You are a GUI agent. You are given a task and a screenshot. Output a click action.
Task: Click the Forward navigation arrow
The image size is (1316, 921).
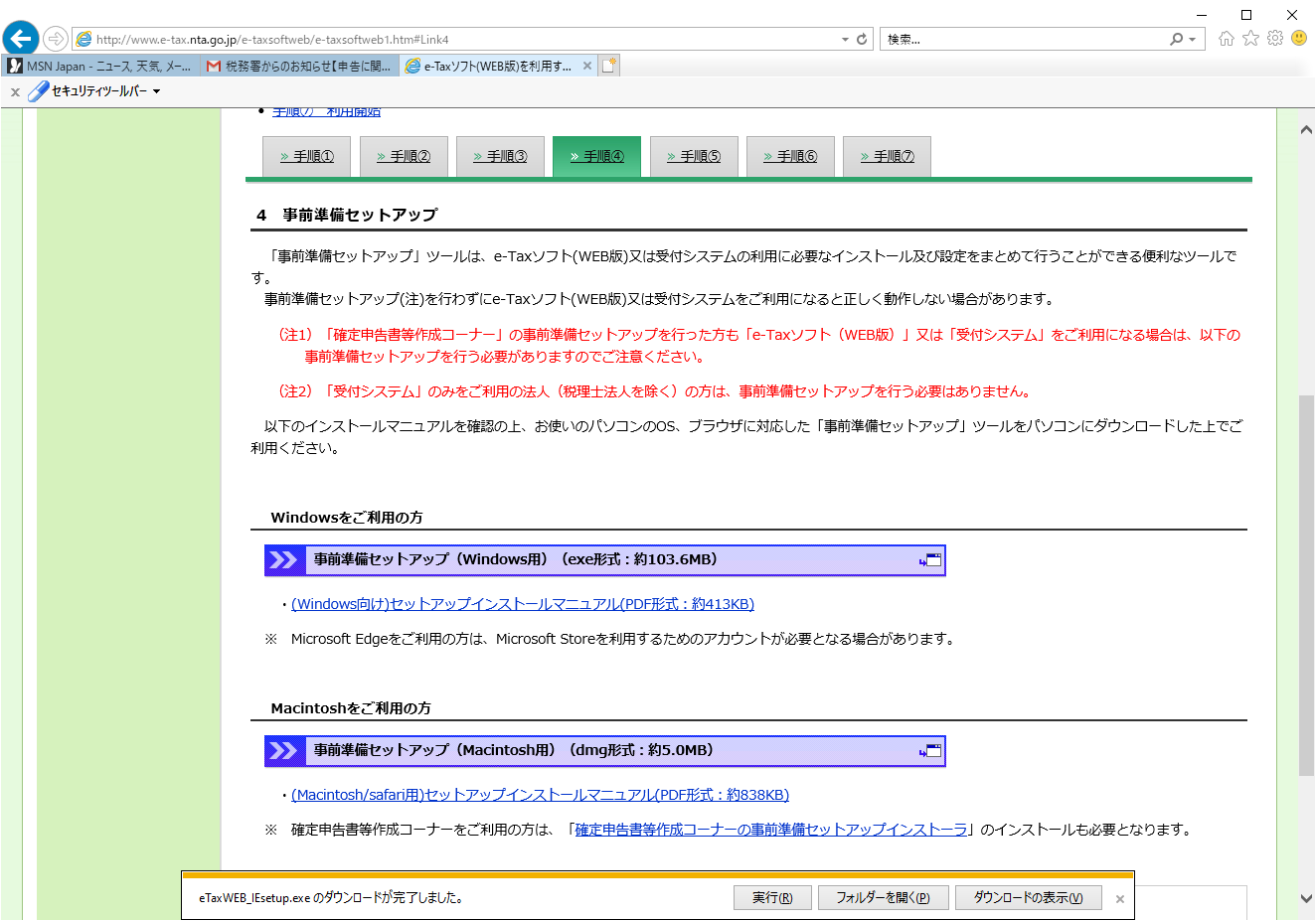(x=56, y=39)
